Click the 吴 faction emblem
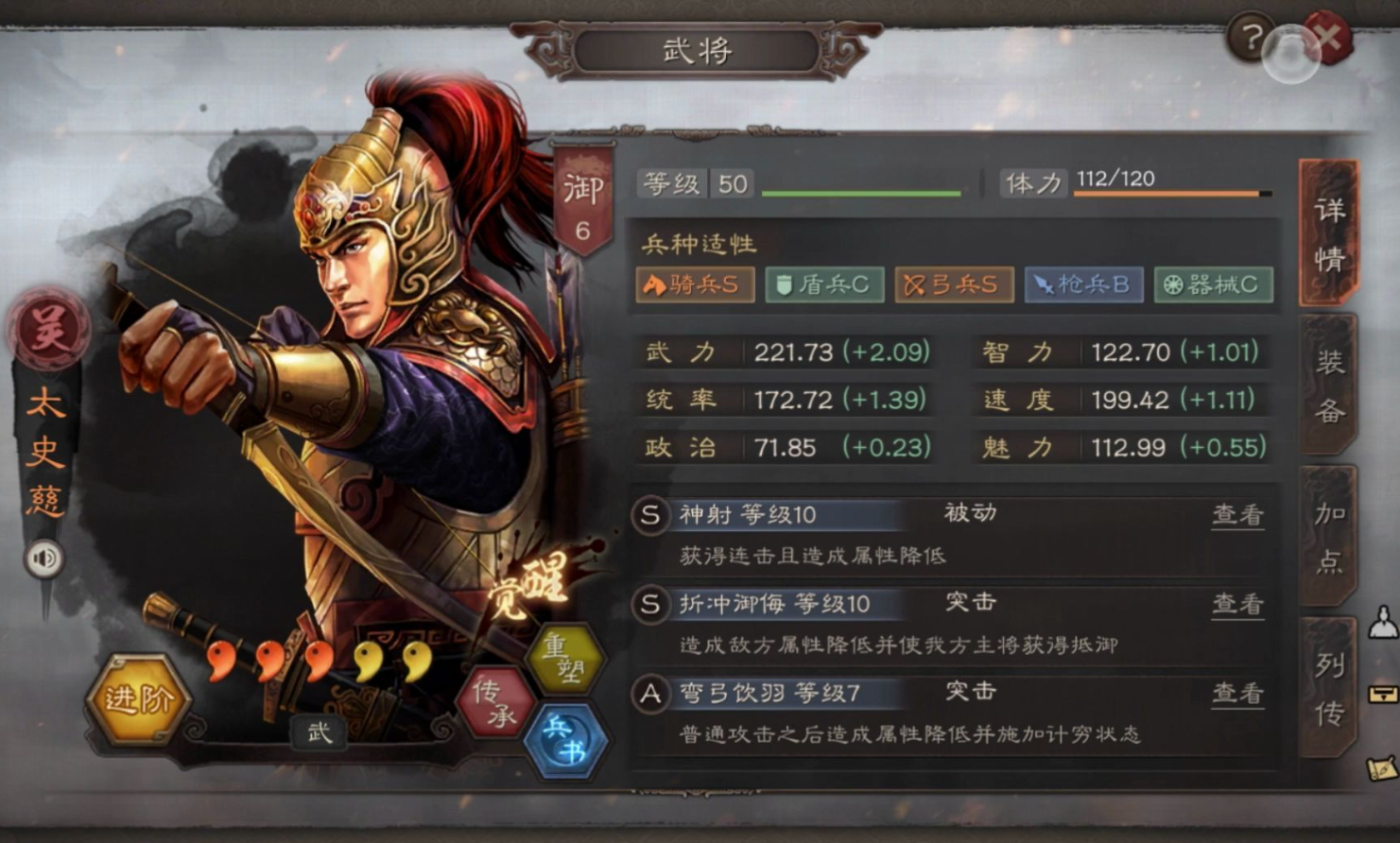This screenshot has width=1400, height=843. click(47, 328)
